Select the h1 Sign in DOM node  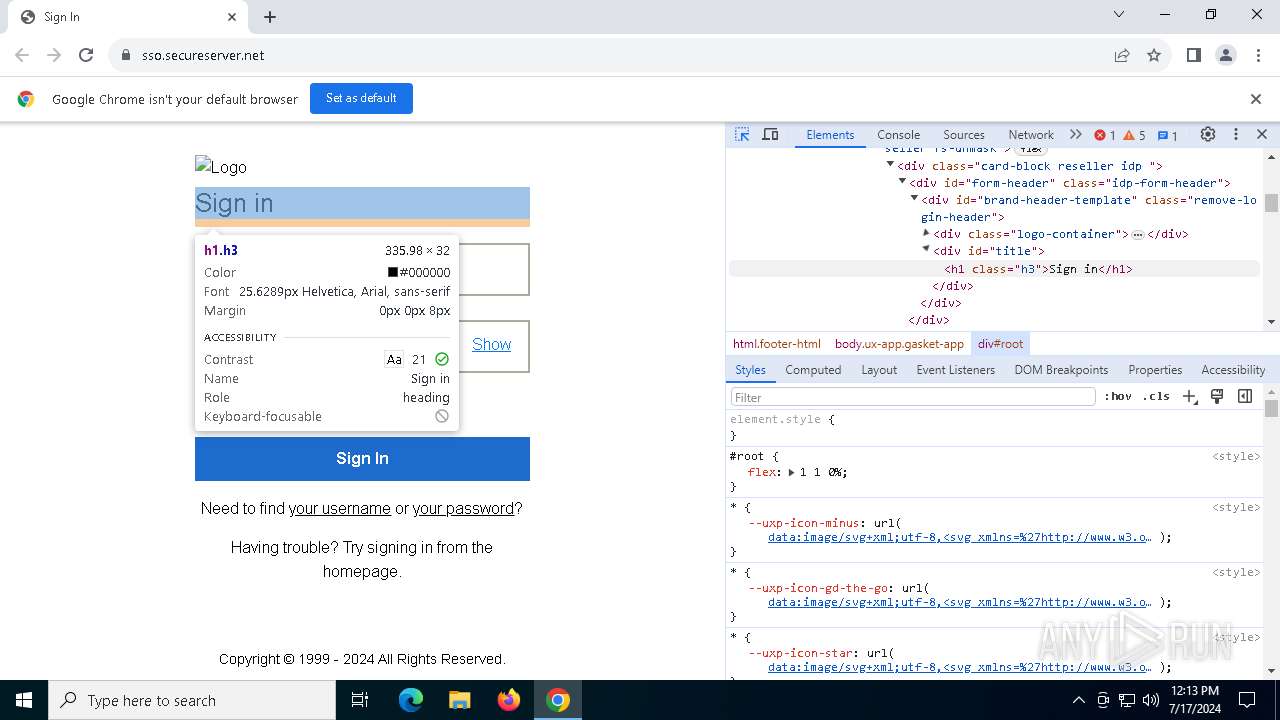(1038, 269)
